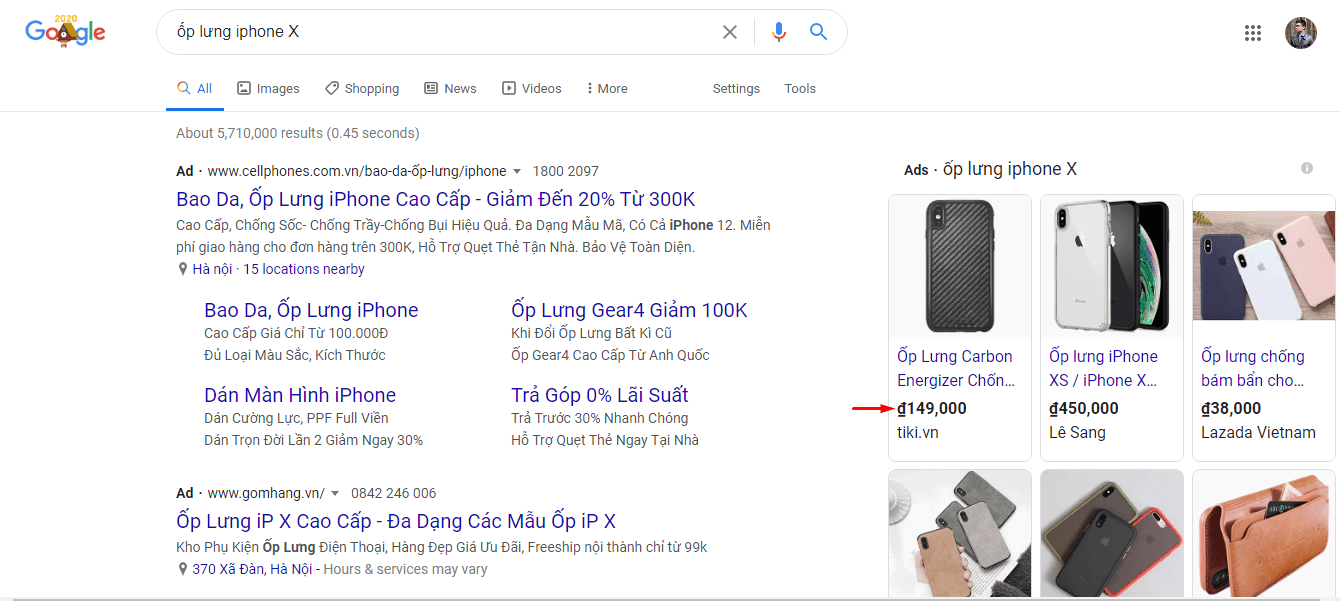Click the ₫450,000 price
The image size is (1340, 601).
(1084, 408)
